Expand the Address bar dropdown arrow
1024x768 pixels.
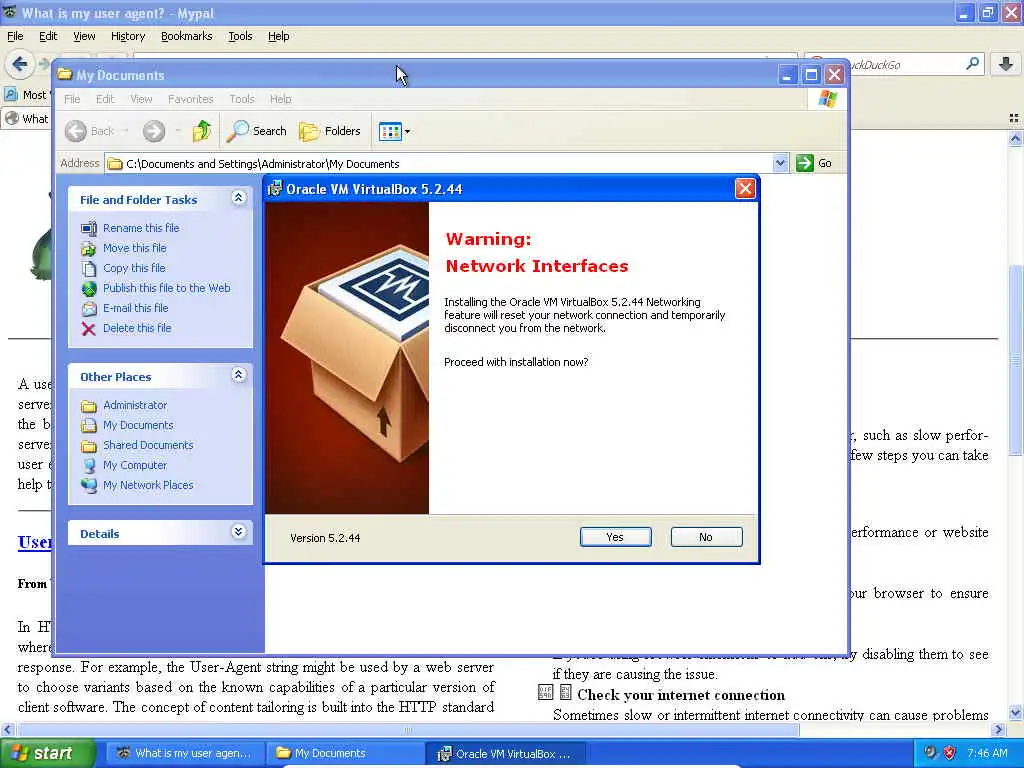pyautogui.click(x=780, y=163)
